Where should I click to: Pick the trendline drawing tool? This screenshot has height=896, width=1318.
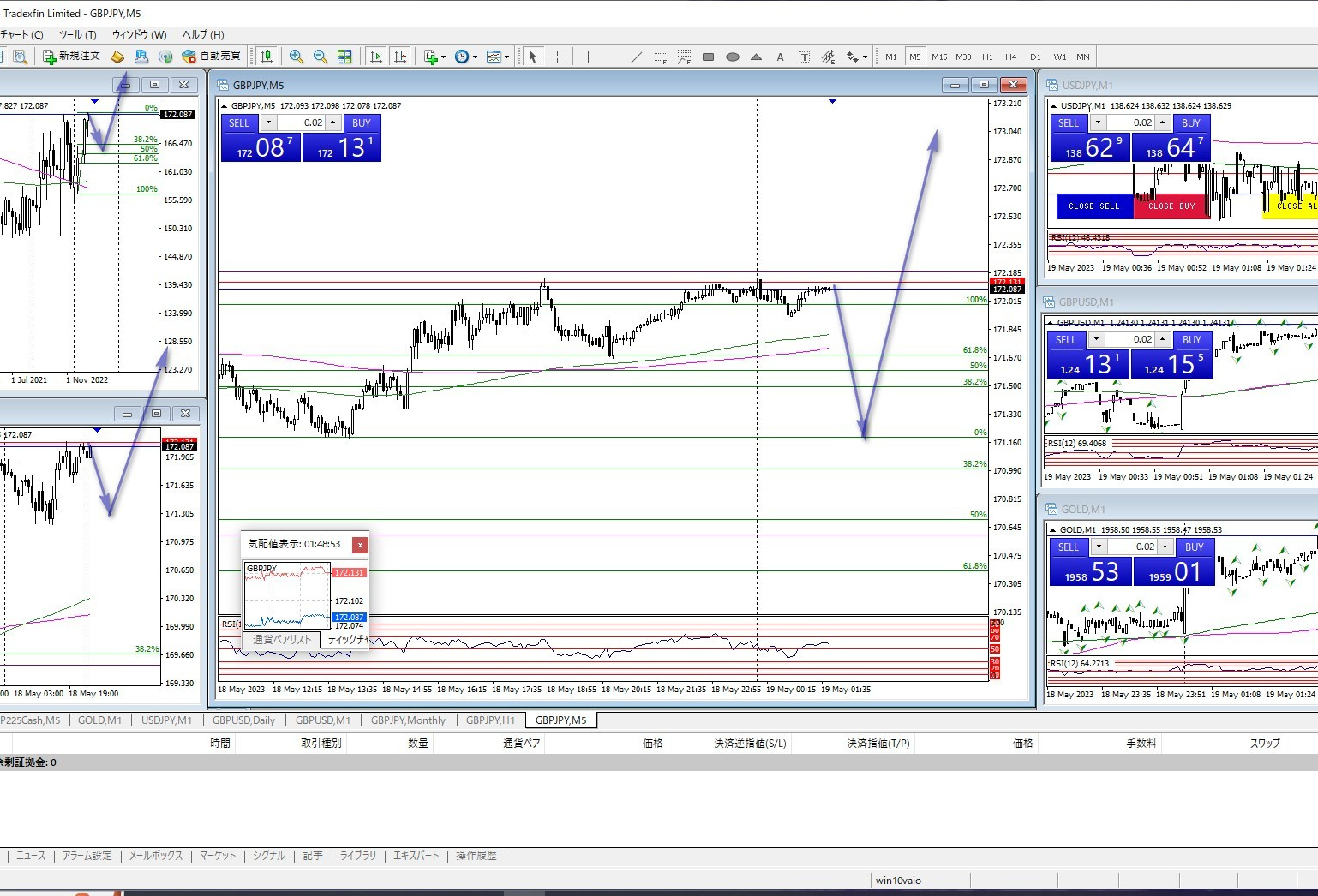click(636, 57)
